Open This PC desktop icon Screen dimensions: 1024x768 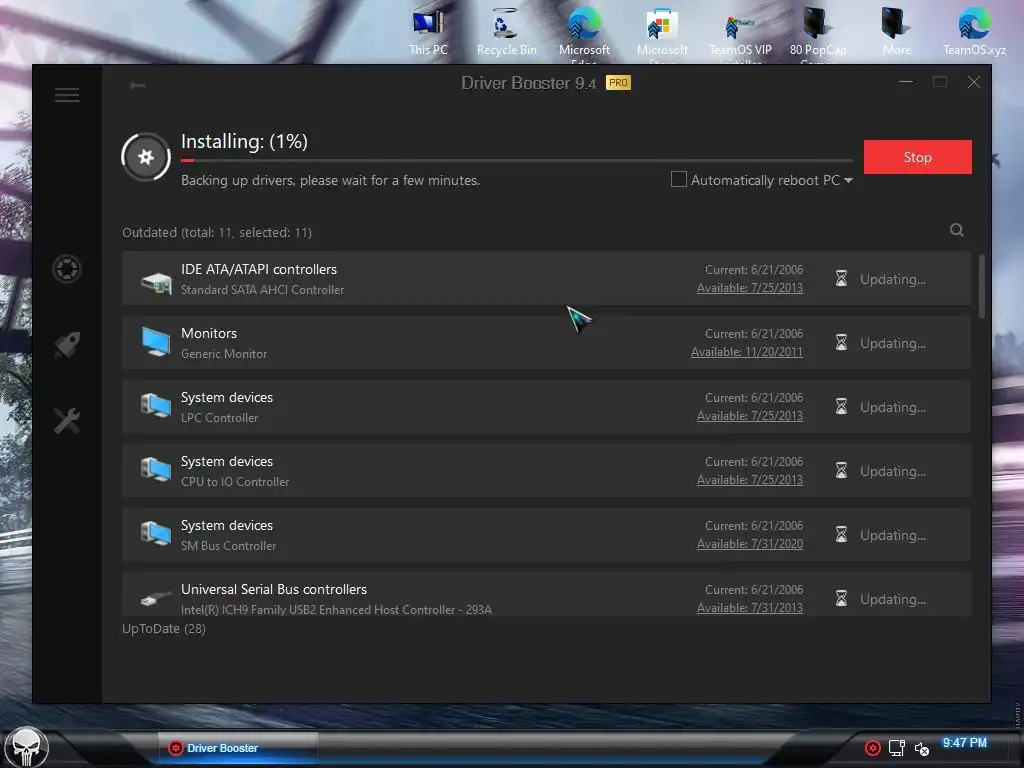click(428, 33)
